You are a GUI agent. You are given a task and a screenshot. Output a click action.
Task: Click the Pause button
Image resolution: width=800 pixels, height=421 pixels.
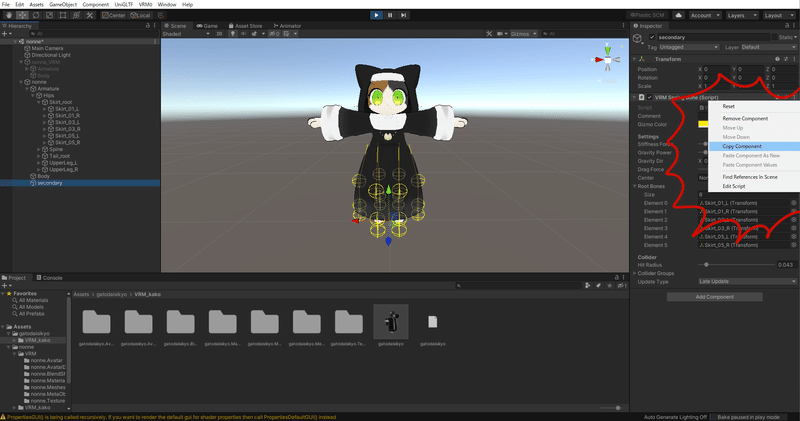[390, 15]
